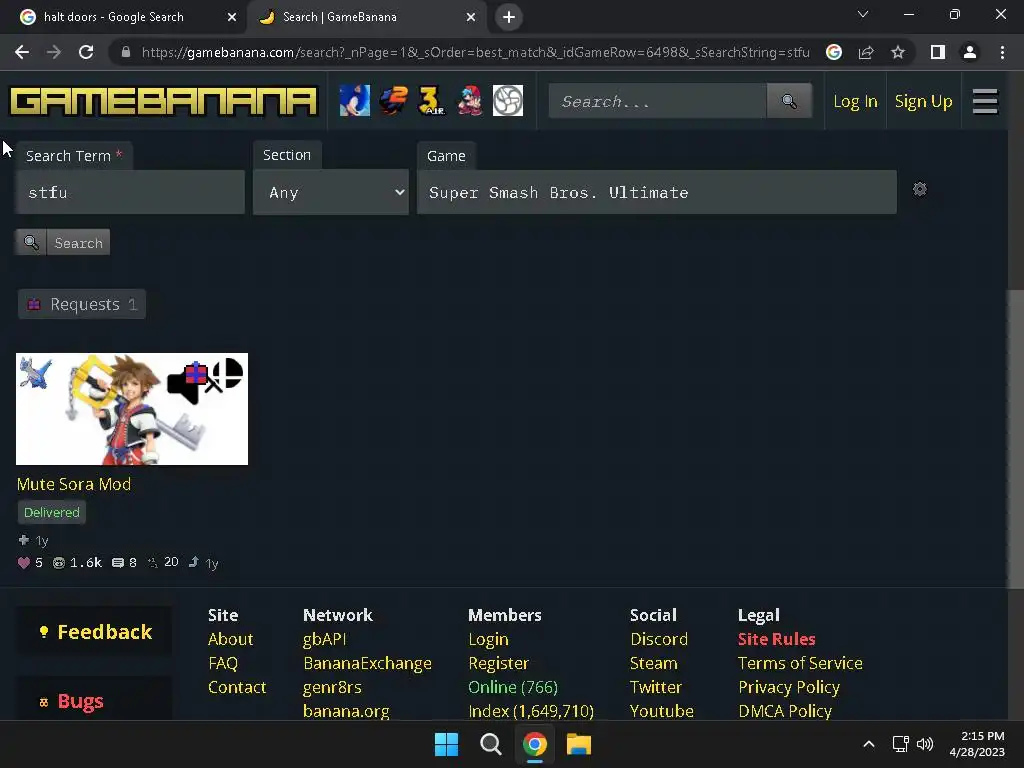Click the Chrome icon in the taskbar
The image size is (1024, 768).
coord(534,744)
